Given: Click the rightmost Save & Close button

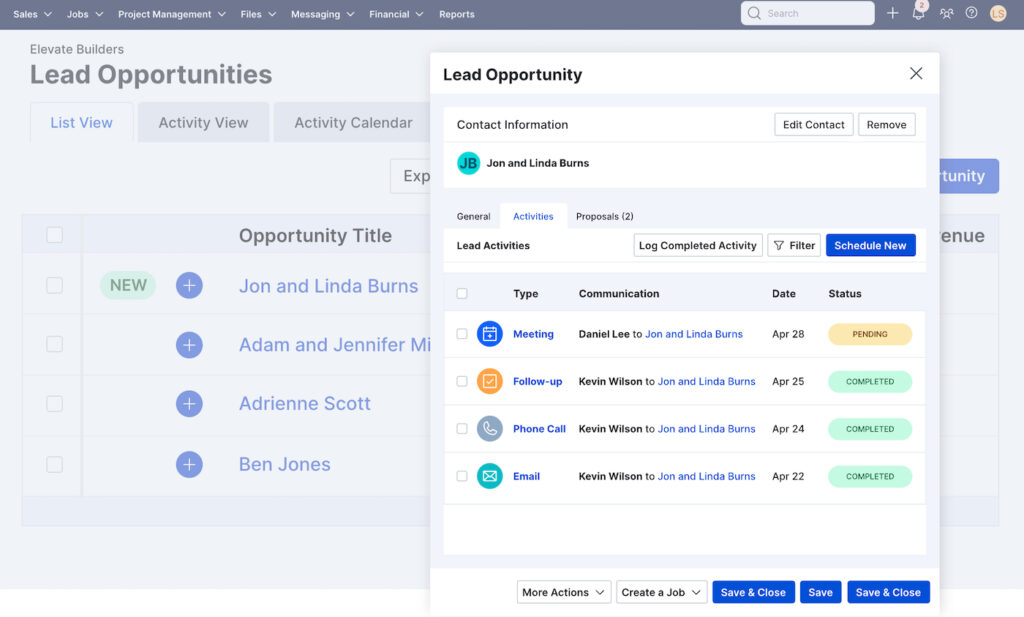Looking at the screenshot, I should tap(888, 592).
